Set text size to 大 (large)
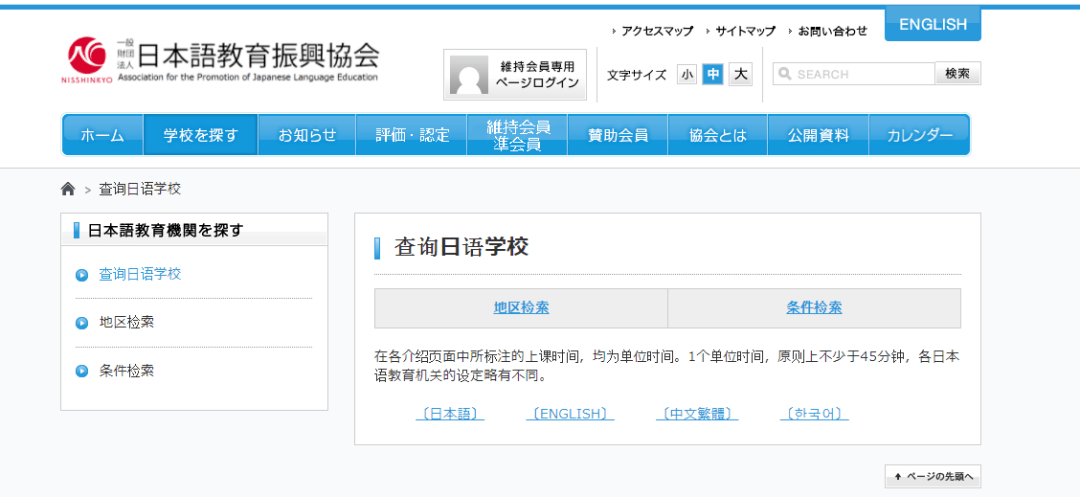This screenshot has width=1080, height=497. pos(740,74)
